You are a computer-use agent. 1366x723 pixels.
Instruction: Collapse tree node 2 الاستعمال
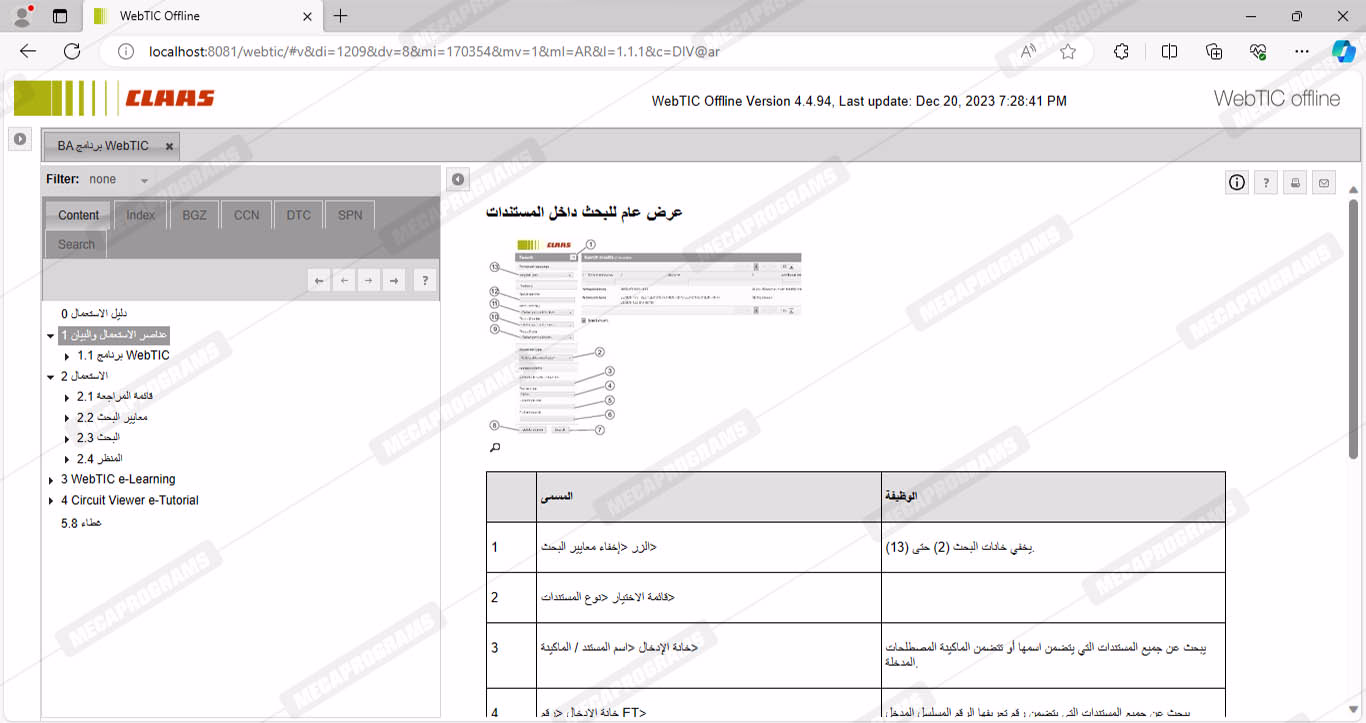click(x=51, y=377)
